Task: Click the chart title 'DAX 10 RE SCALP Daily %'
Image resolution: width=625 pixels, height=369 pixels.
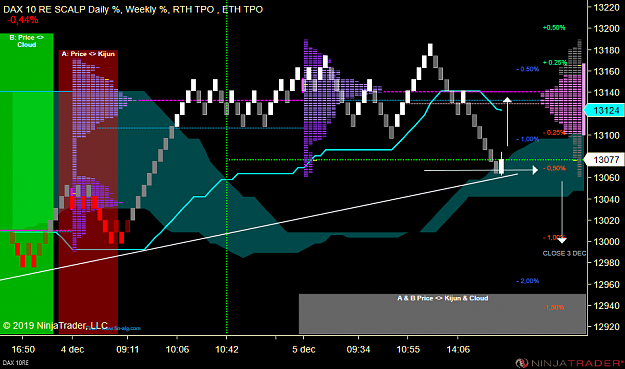Action: (x=63, y=10)
